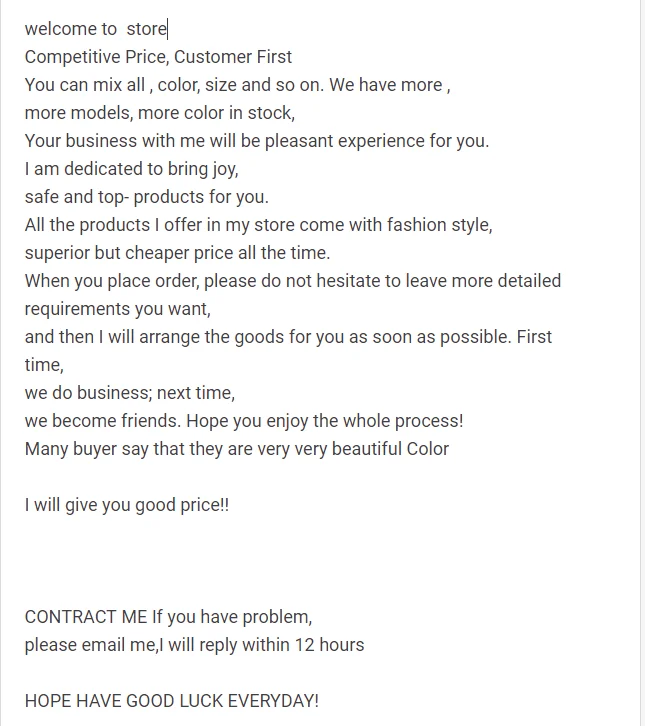Click 'please email me, I will reply' line
The width and height of the screenshot is (645, 726).
(194, 645)
